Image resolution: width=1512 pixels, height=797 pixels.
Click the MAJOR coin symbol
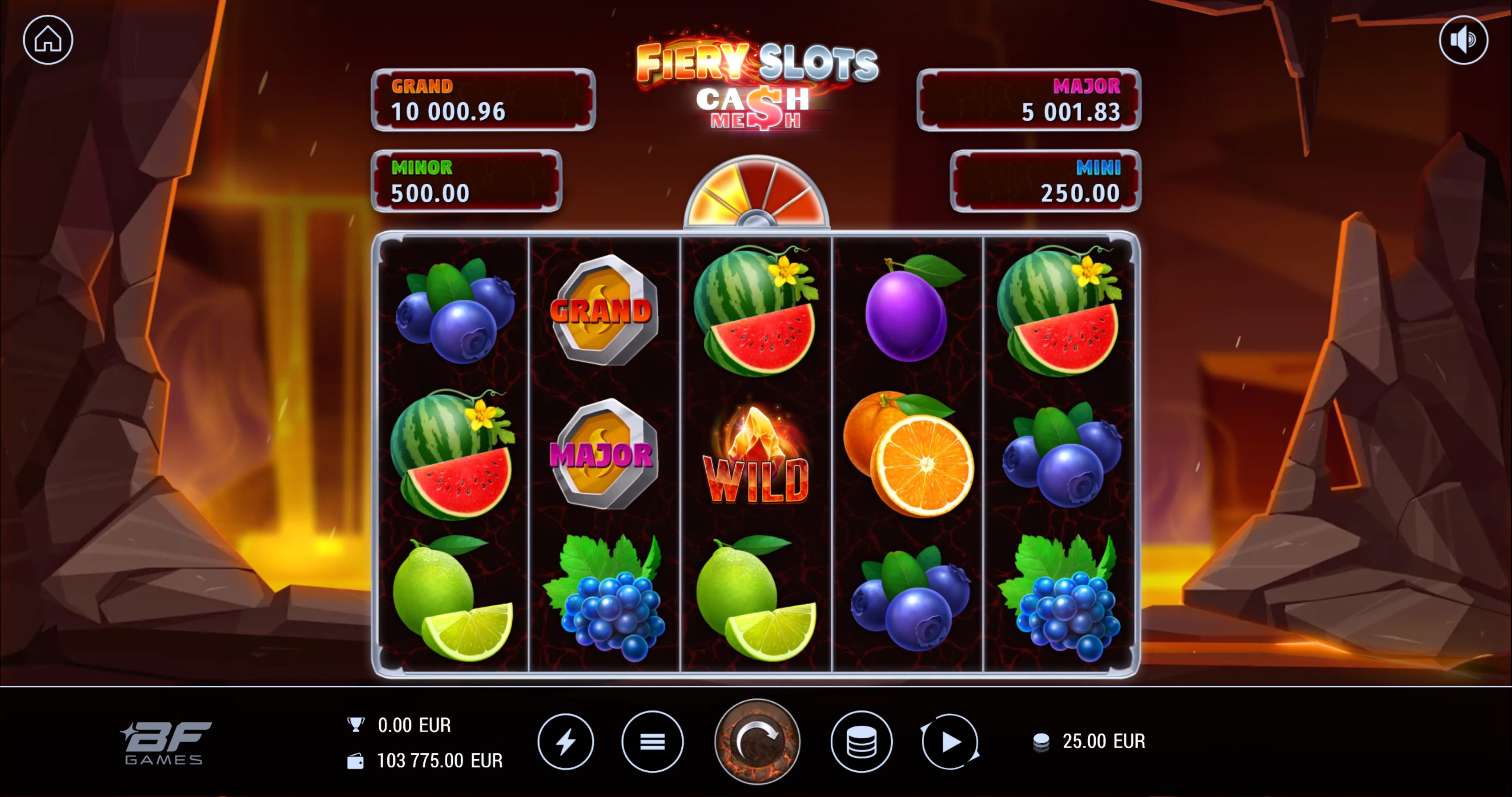click(x=604, y=454)
